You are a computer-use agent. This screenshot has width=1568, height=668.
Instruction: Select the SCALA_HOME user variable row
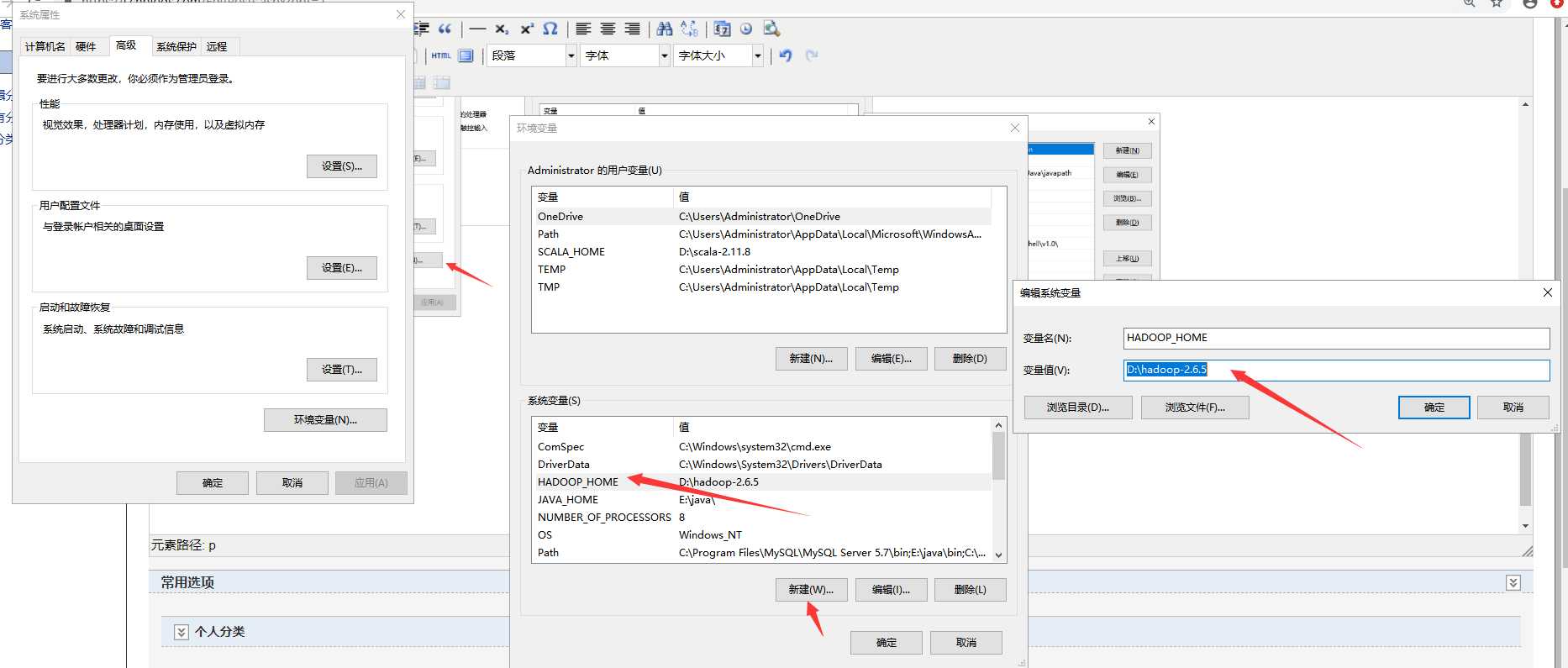pos(761,252)
